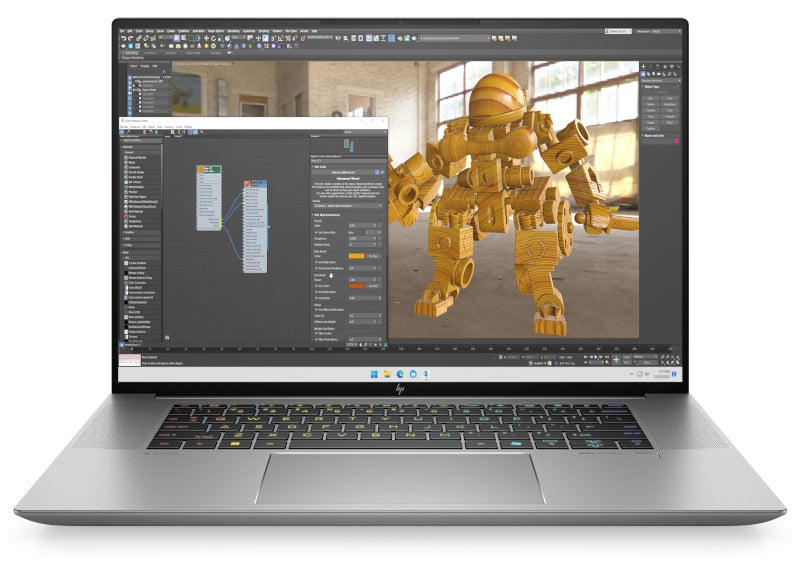Viewport: 800px width, 570px height.
Task: Select Lights category in Create panel
Action: 654,74
